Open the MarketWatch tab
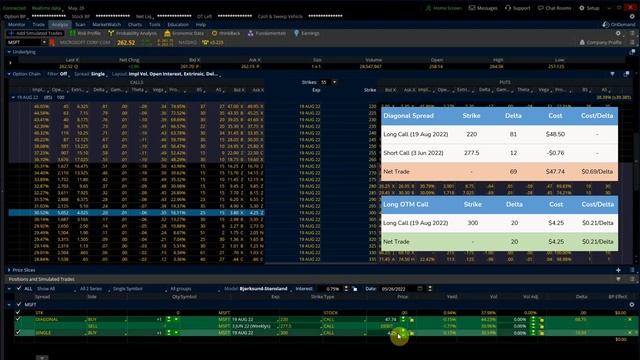 107,24
